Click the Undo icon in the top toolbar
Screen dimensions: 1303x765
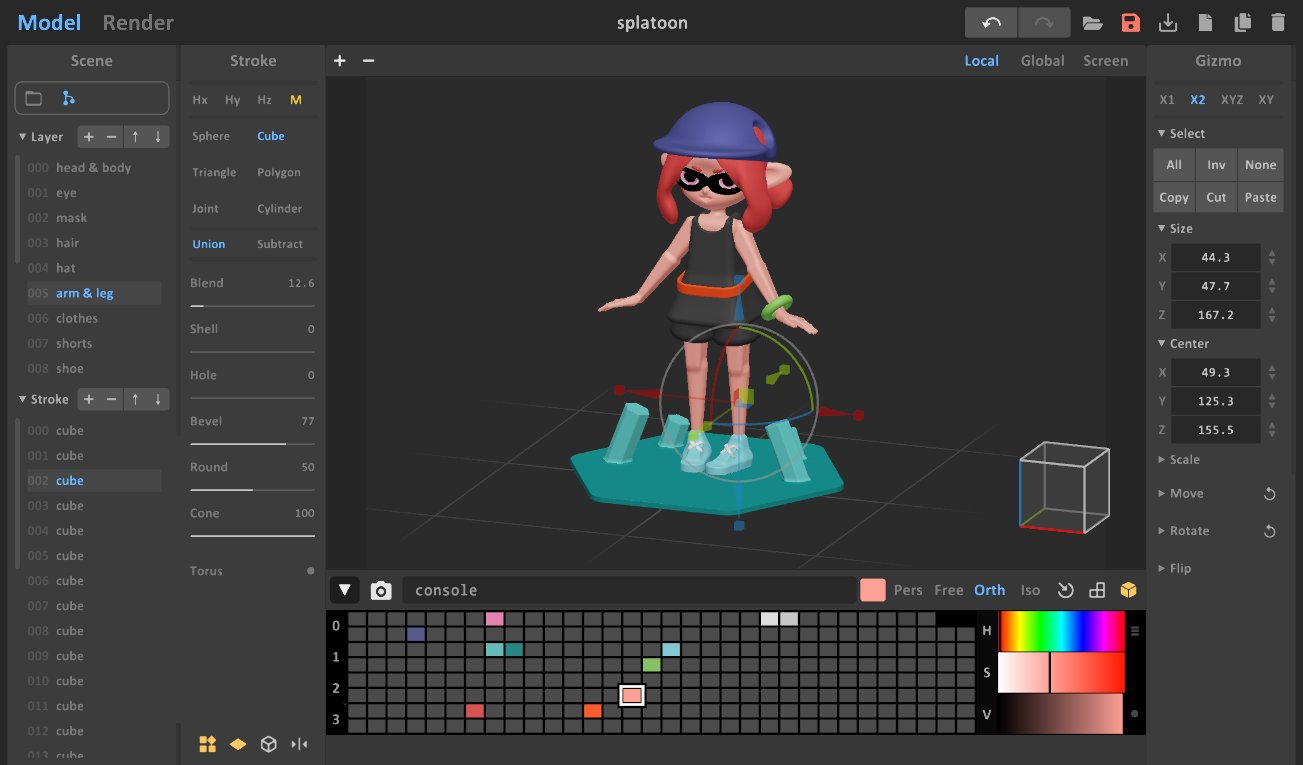pos(990,21)
